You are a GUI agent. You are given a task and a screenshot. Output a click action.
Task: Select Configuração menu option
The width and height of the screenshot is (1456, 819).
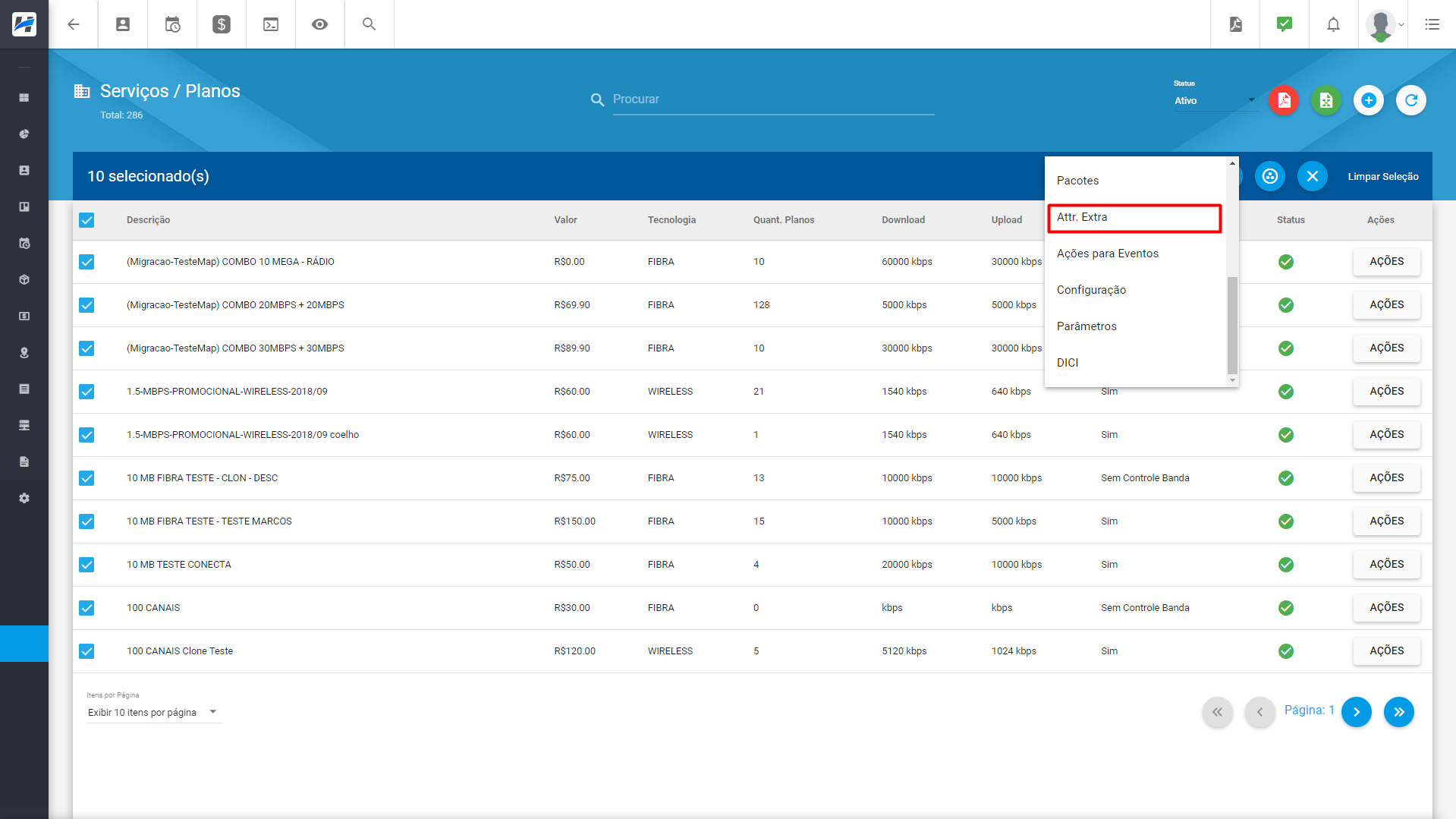[1135, 290]
